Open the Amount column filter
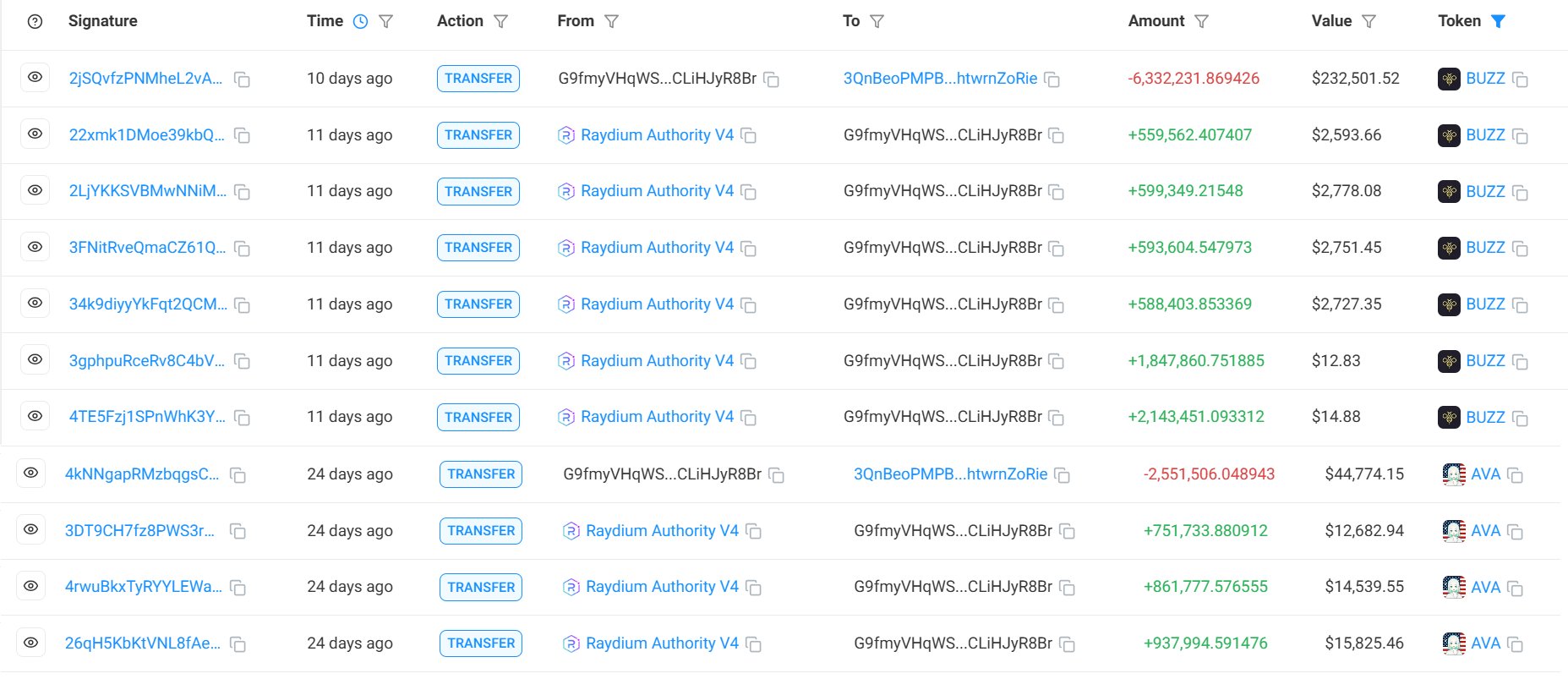Viewport: 1568px width, 679px height. pos(1201,22)
